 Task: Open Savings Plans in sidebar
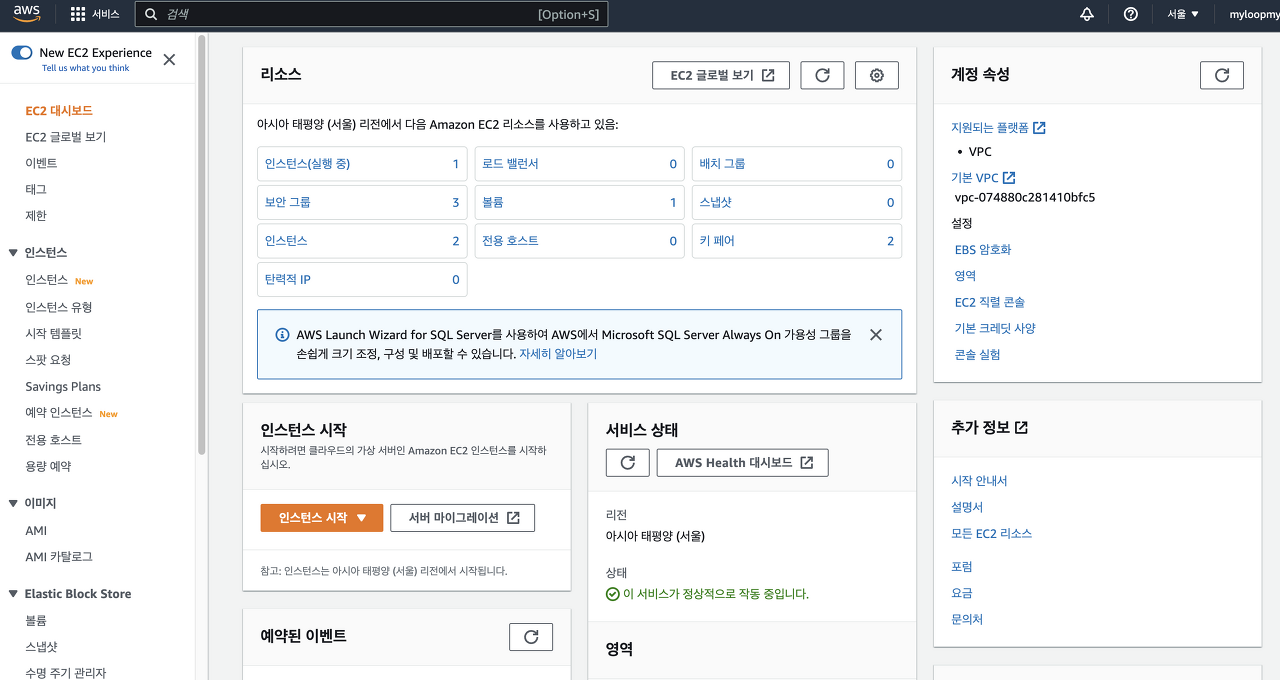(x=63, y=386)
